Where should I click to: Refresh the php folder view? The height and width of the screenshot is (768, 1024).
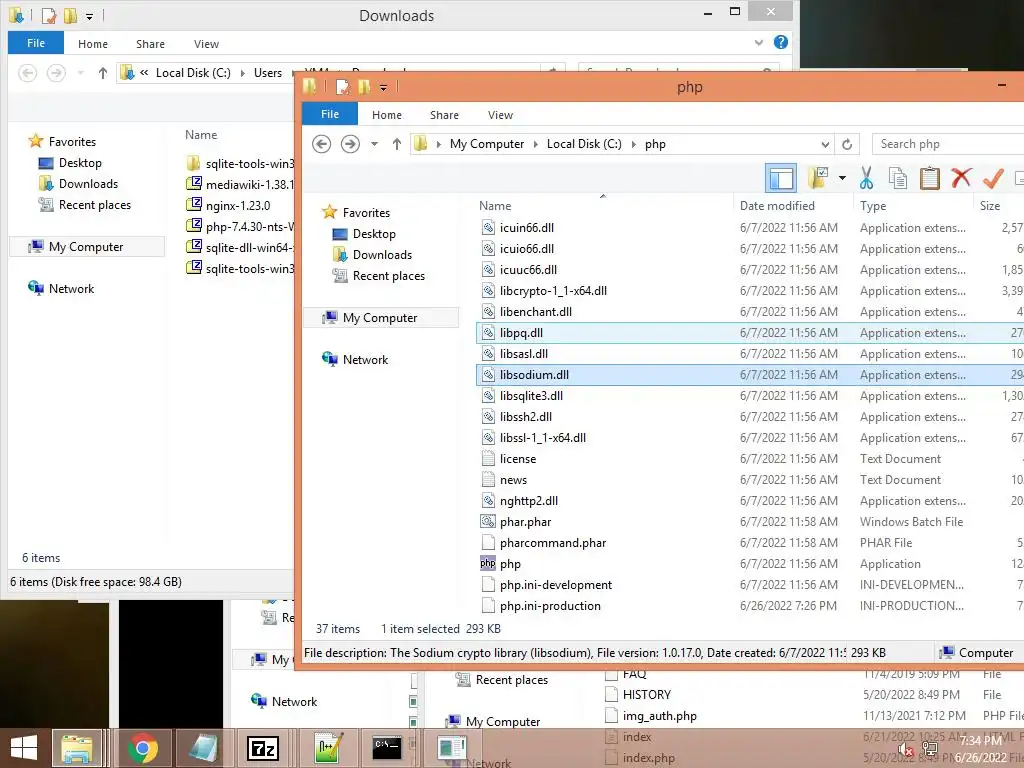(x=847, y=144)
